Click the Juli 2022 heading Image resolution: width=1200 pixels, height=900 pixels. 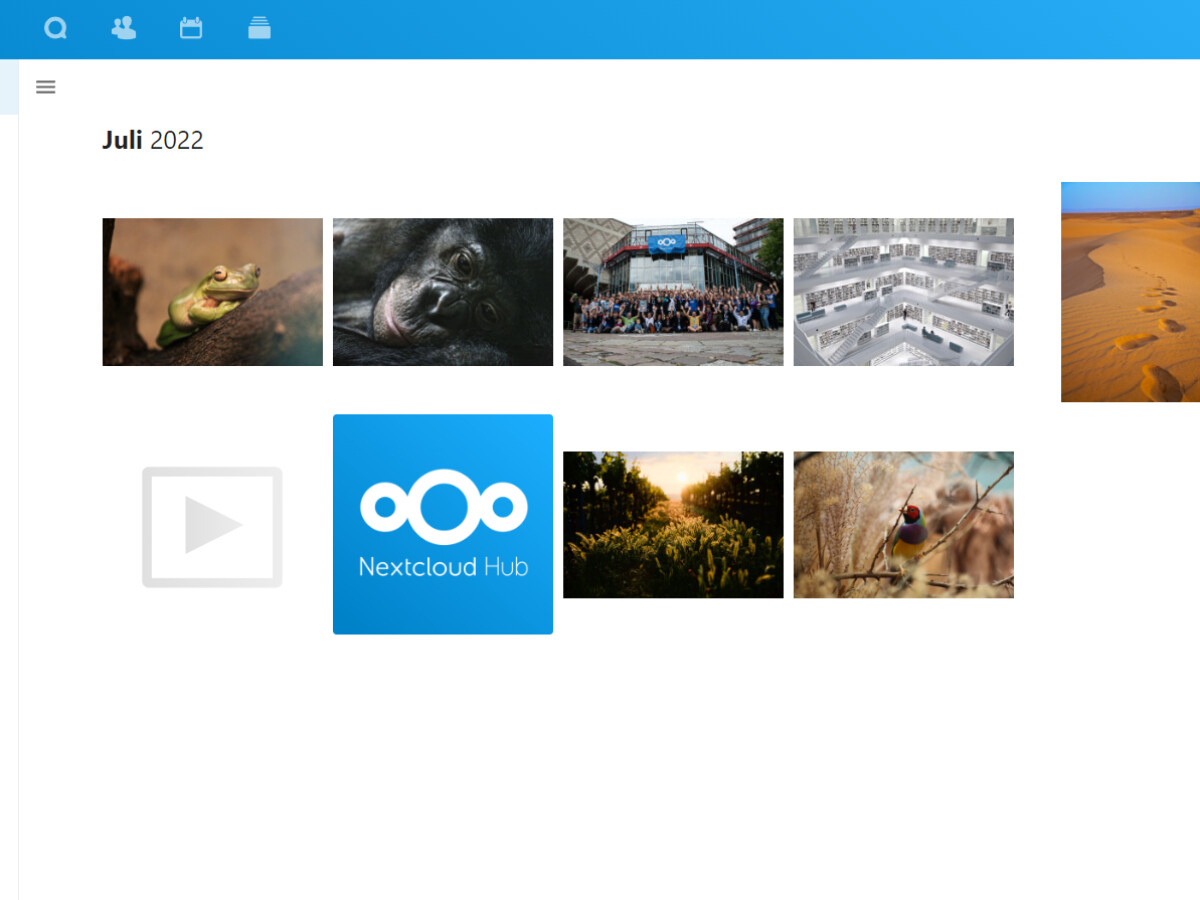[152, 140]
